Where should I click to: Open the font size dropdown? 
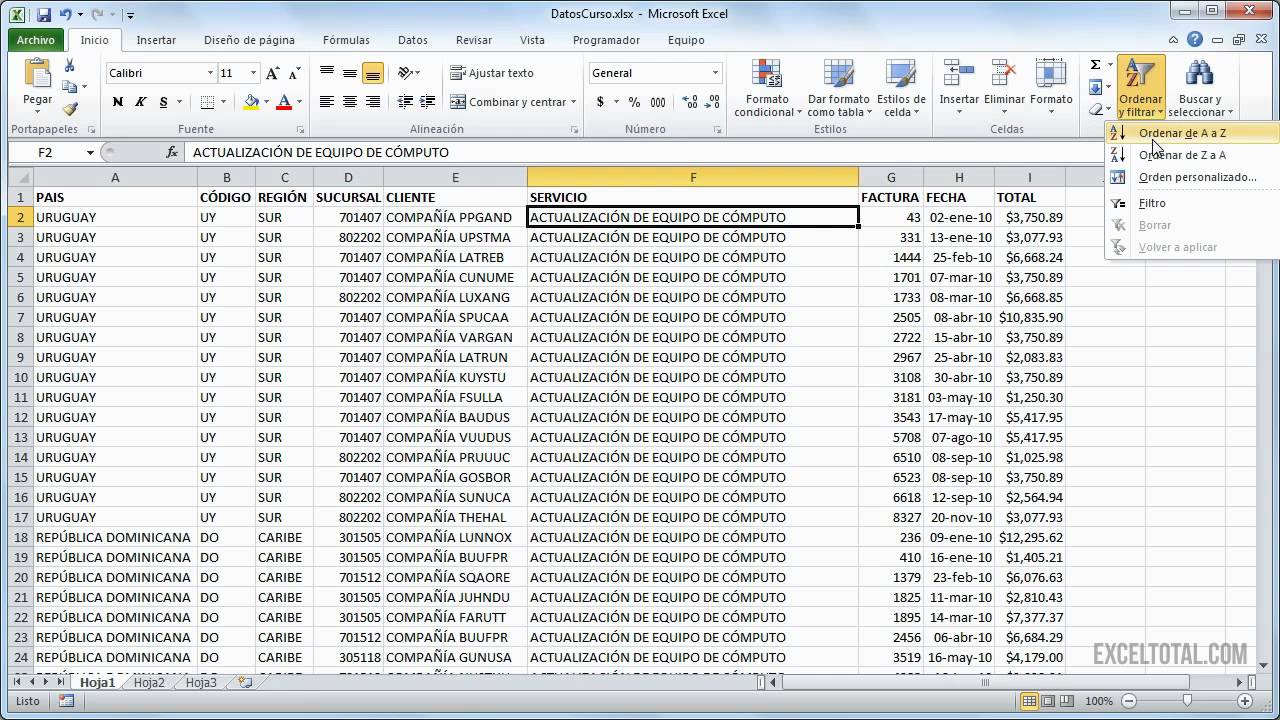point(251,72)
